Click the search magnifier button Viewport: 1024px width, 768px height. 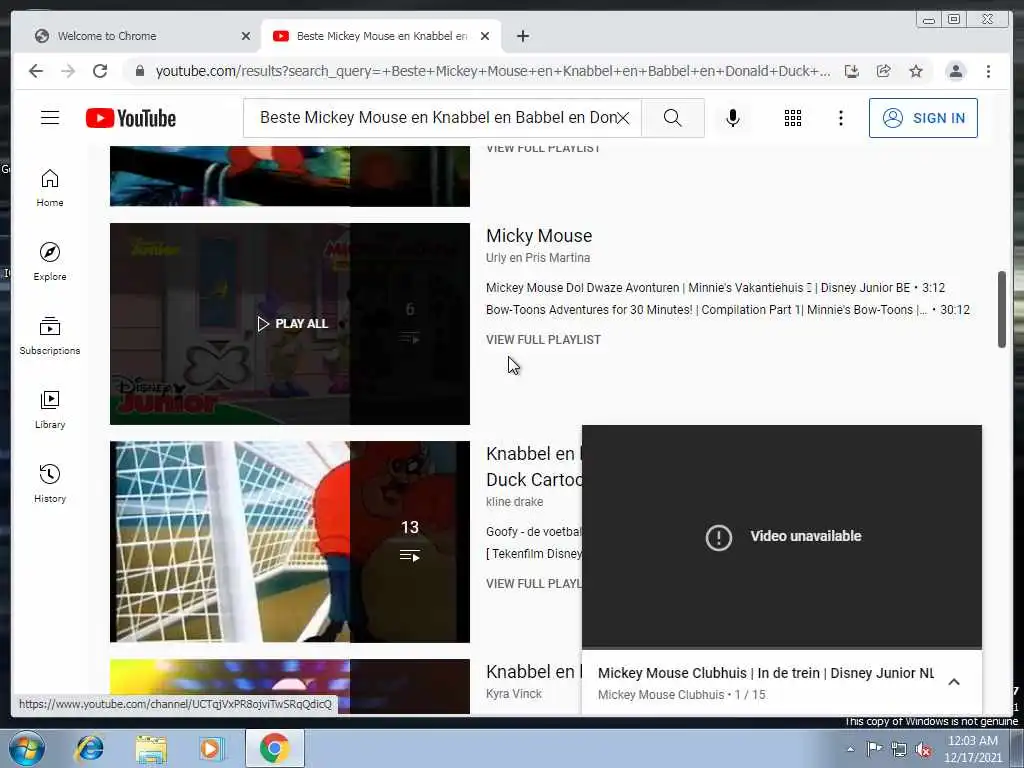click(x=673, y=118)
